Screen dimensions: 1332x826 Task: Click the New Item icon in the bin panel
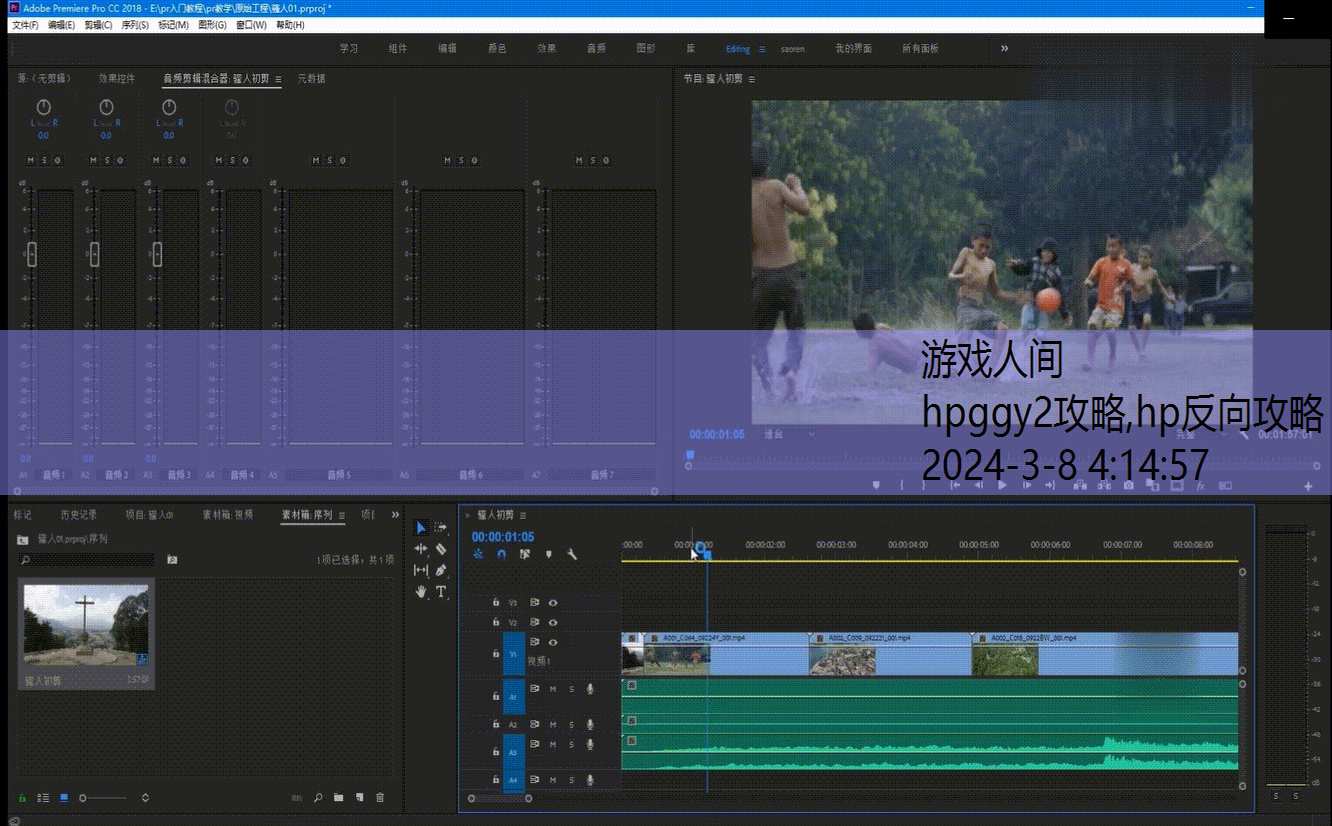coord(359,797)
